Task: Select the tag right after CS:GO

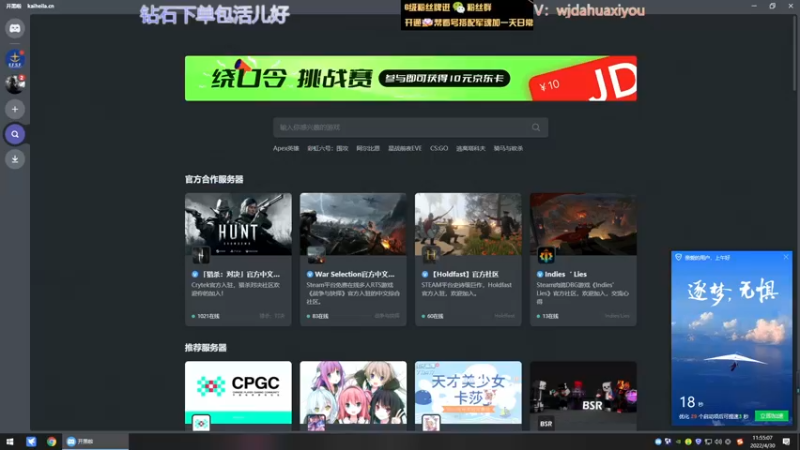Action: click(470, 148)
